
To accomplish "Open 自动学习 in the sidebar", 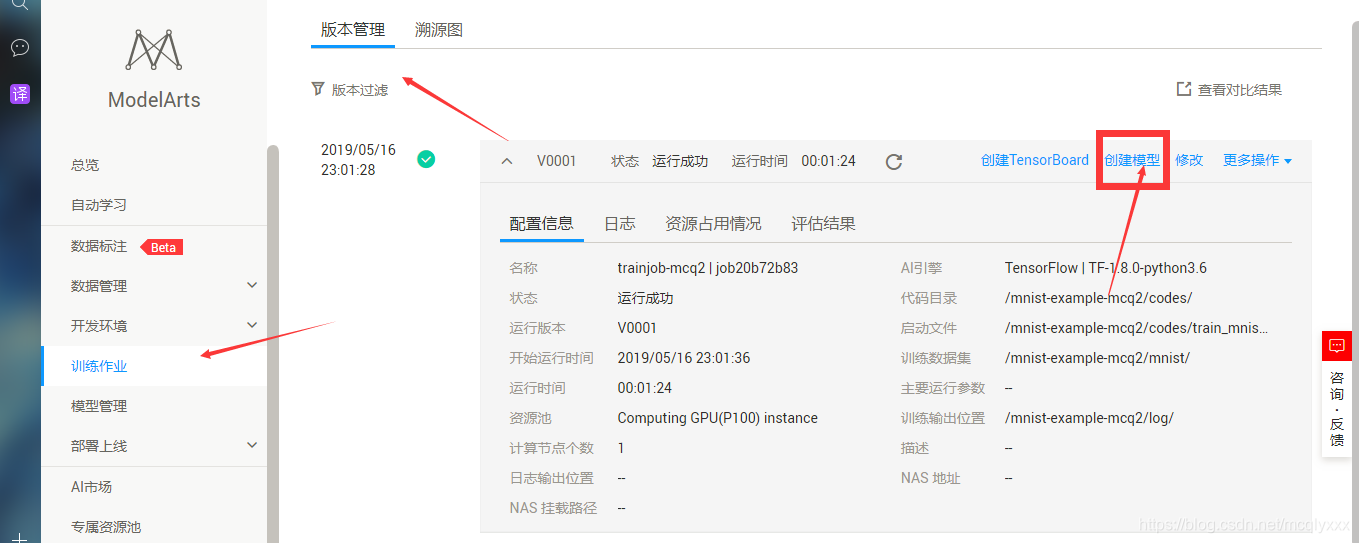I will coord(99,205).
